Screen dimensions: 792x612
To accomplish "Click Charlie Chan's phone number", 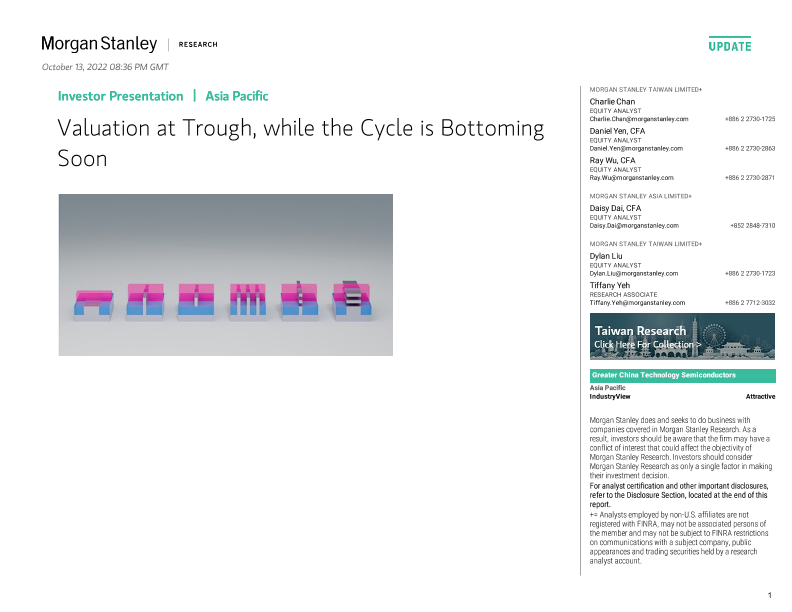I will (x=750, y=119).
